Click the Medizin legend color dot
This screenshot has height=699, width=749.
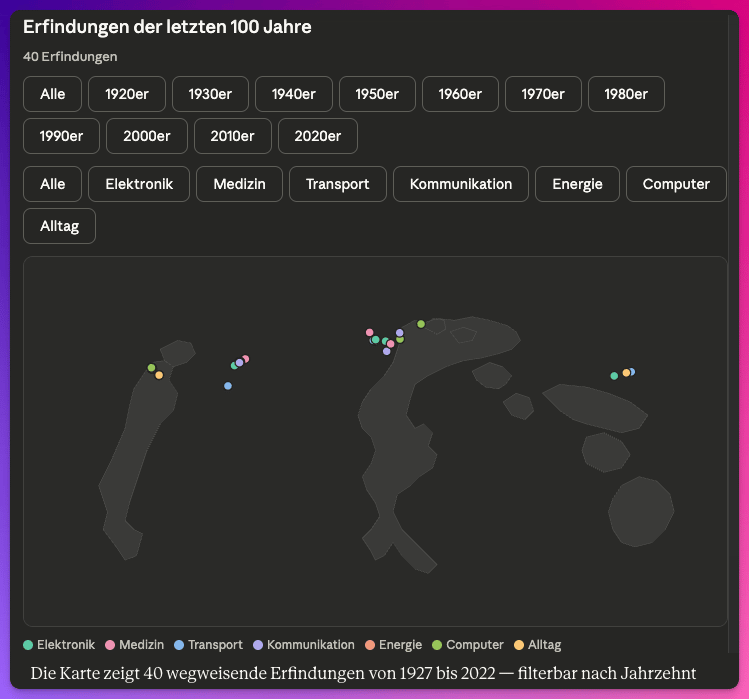click(110, 645)
